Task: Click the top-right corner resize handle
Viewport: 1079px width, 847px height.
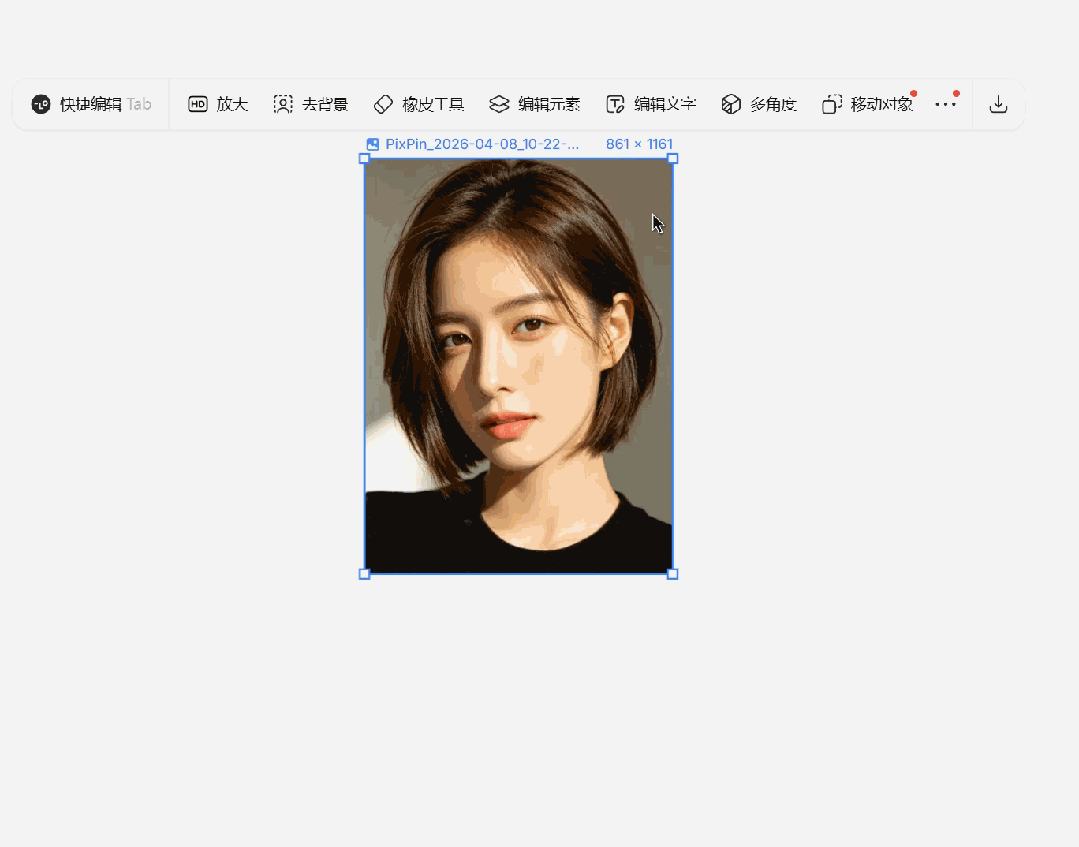Action: [x=673, y=159]
